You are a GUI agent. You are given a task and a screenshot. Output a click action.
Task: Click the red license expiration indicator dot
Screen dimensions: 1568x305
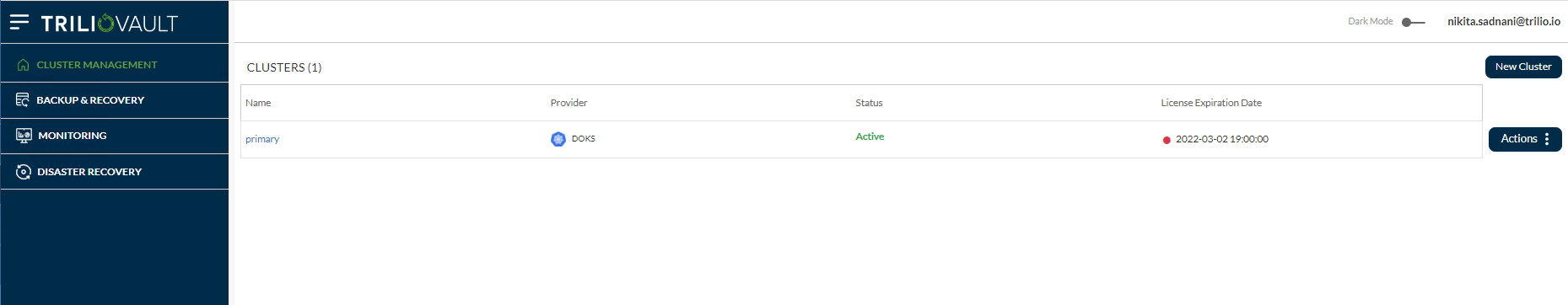(x=1167, y=140)
